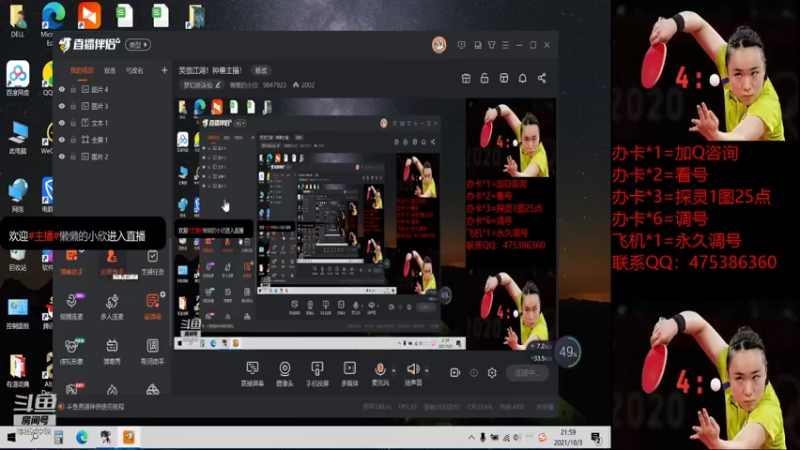Select the 全屏 1 layer row
This screenshot has height=450, width=800.
(111, 140)
